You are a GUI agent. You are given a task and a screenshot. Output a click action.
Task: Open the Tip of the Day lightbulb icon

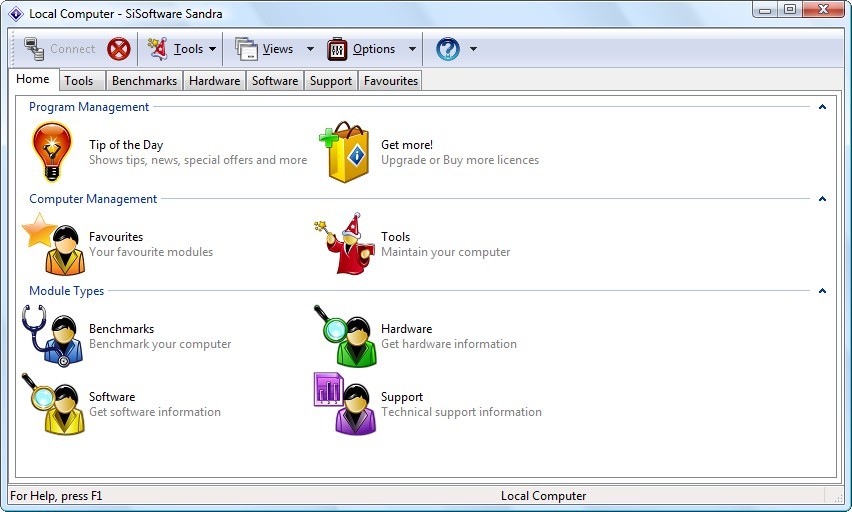(x=52, y=152)
